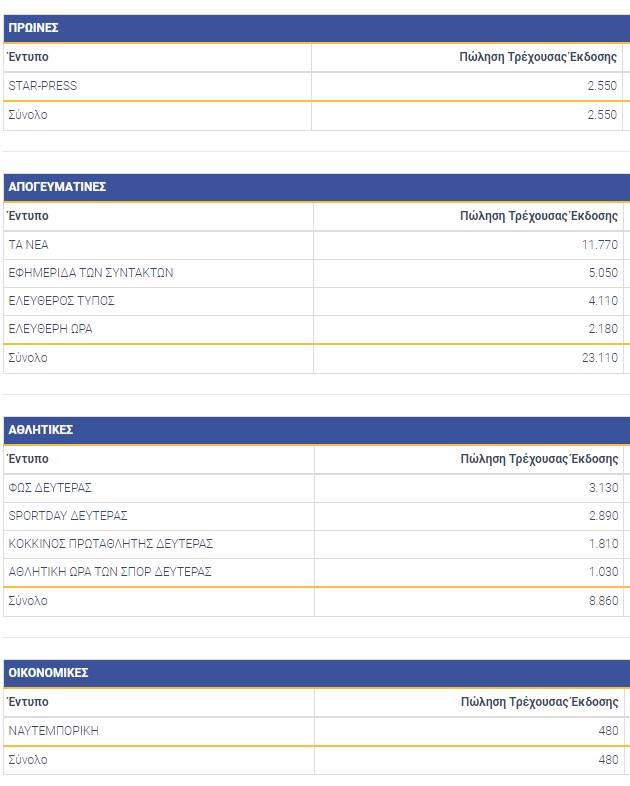This screenshot has height=786, width=630.
Task: Click the ΤΑ ΝΕΑ sales figure 11.770
Action: 599,245
